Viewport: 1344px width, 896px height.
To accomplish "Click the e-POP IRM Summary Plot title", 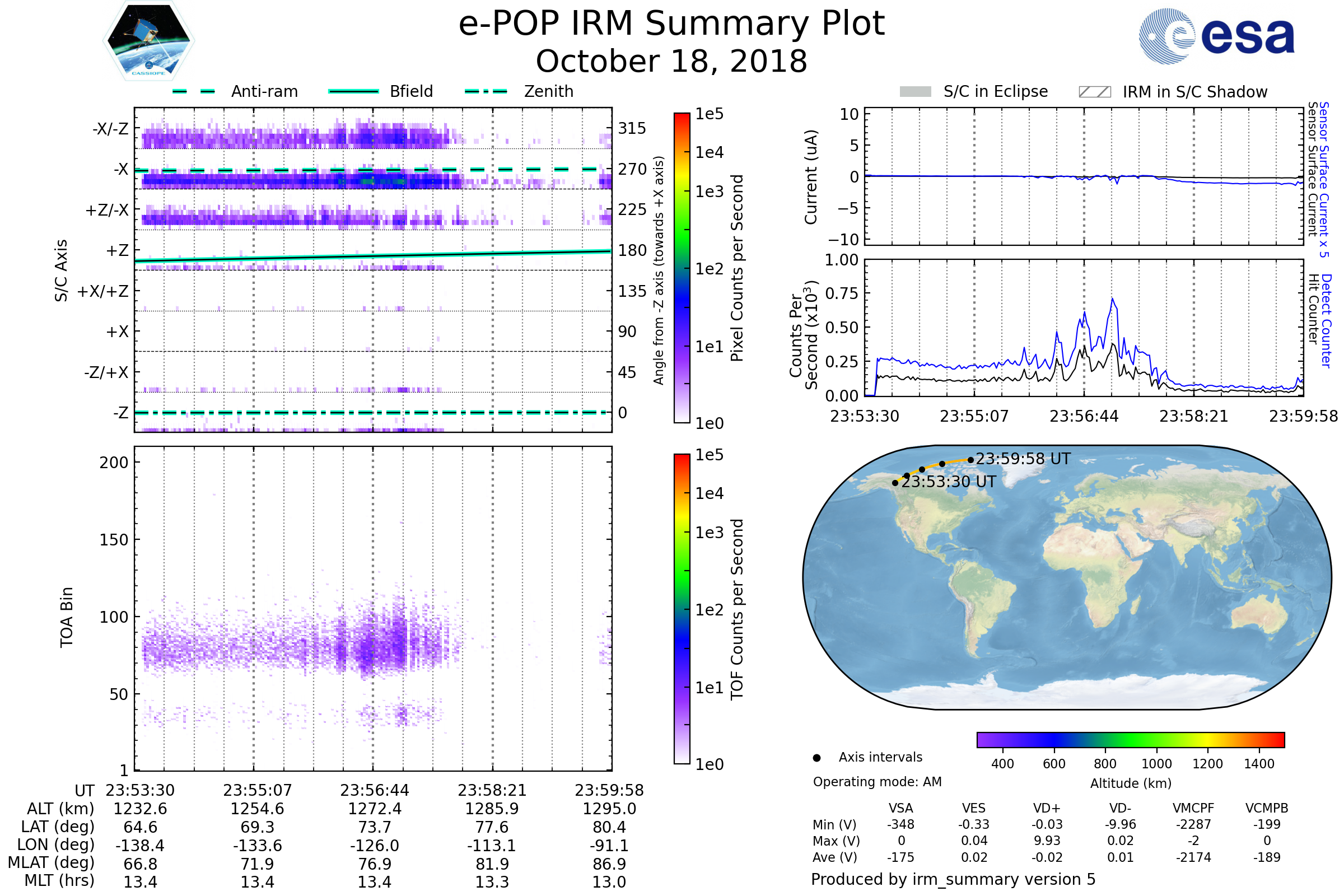I will coord(671,24).
